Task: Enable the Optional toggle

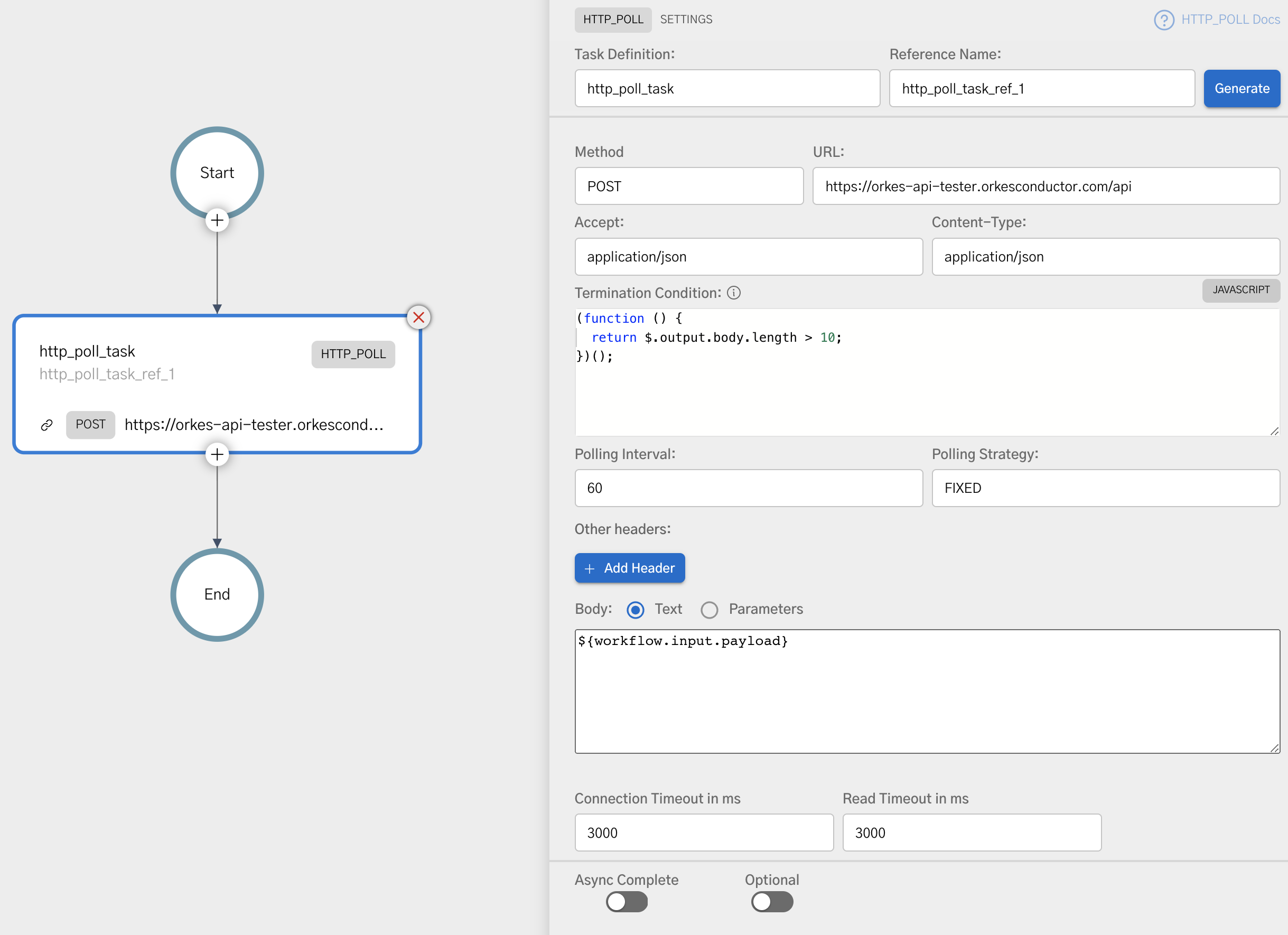Action: pyautogui.click(x=772, y=902)
